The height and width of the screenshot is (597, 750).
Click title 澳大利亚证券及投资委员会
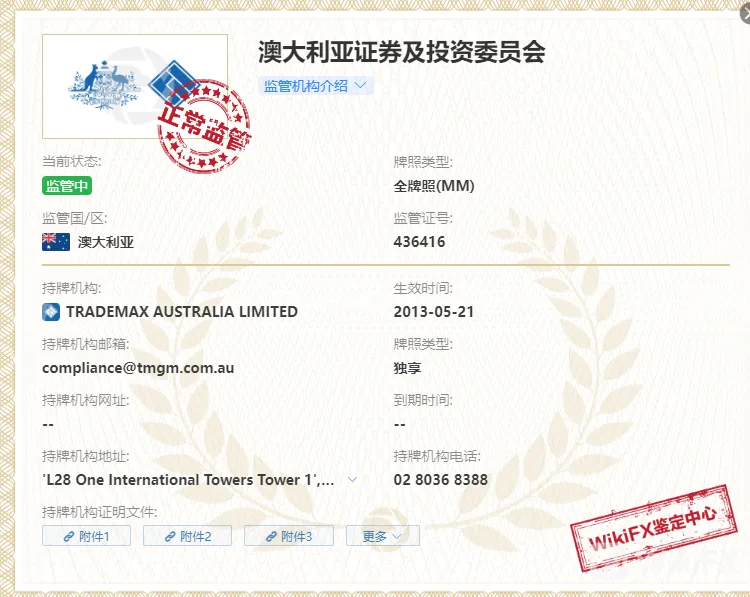402,52
